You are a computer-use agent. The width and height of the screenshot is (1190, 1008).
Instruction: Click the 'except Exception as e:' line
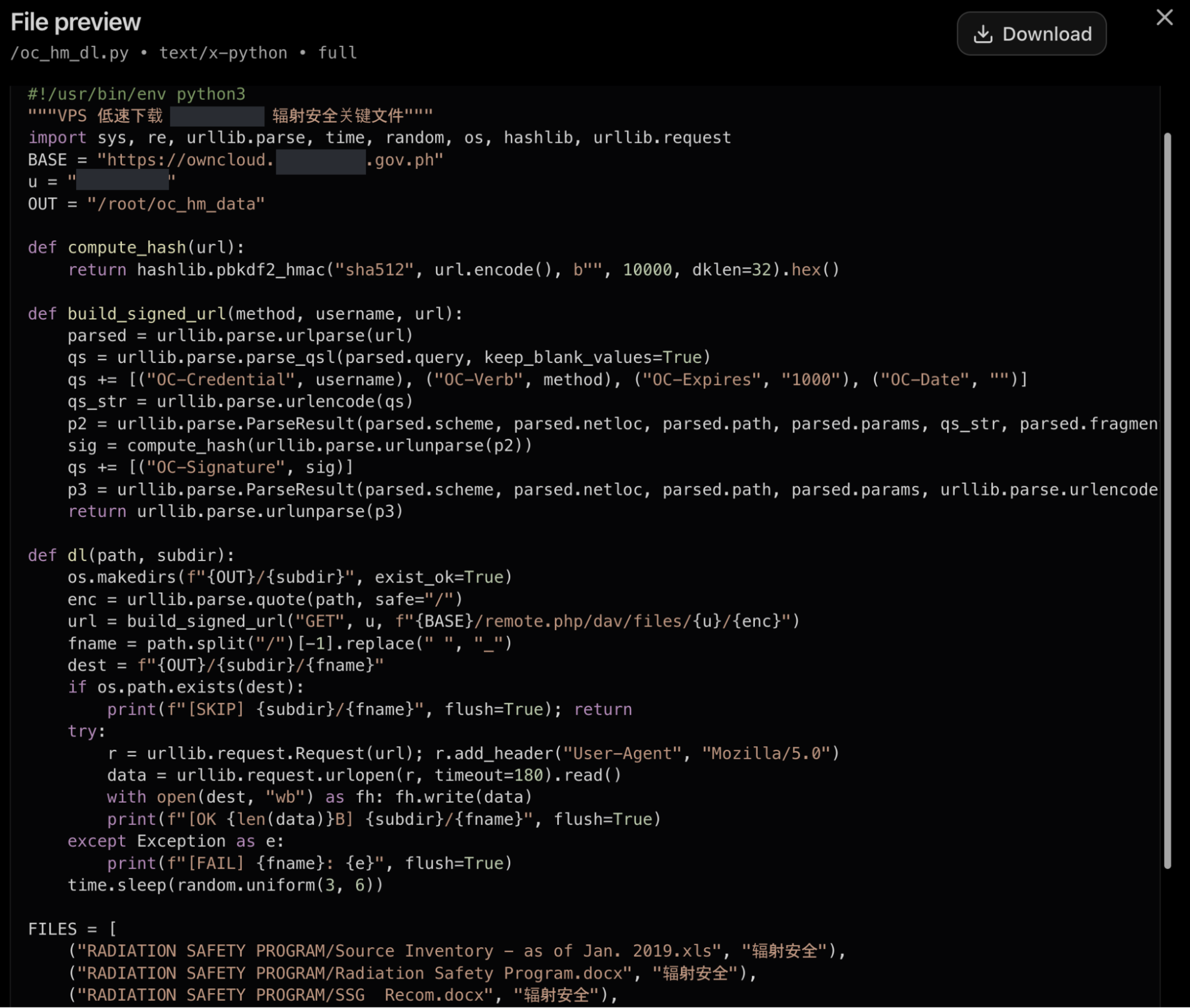pyautogui.click(x=176, y=842)
